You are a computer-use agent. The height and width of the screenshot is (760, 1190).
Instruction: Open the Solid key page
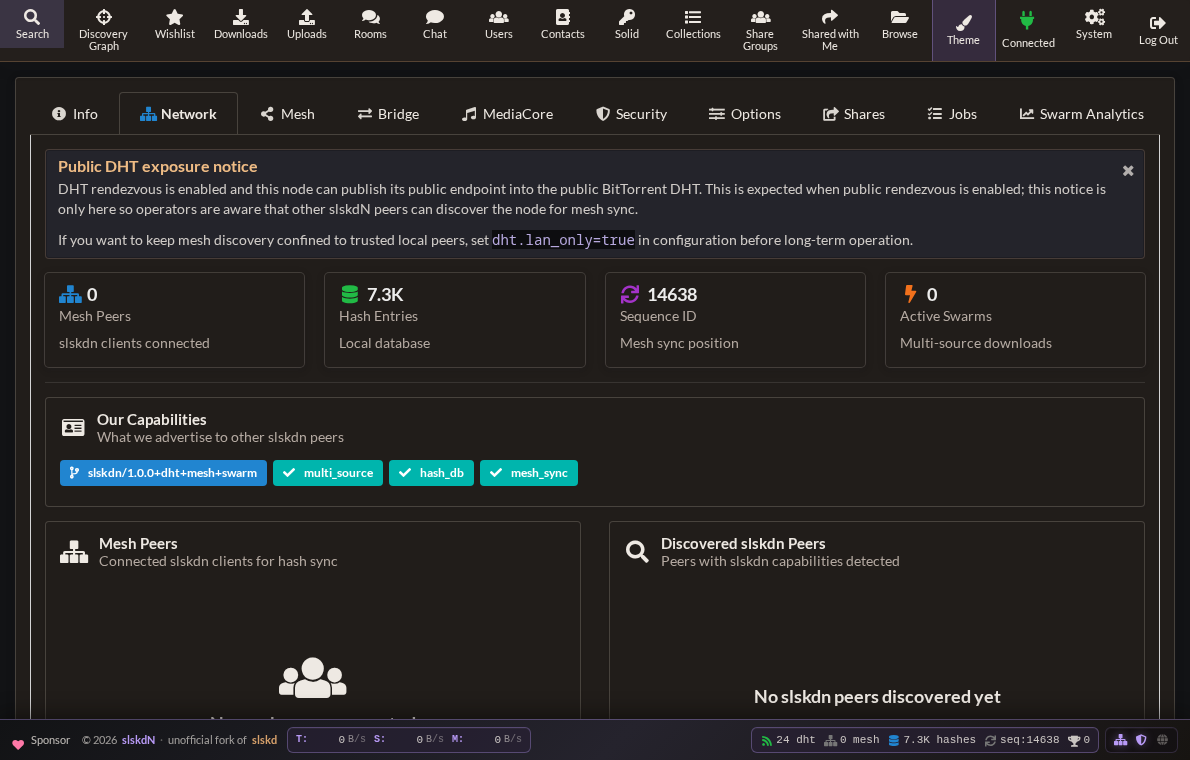pos(627,24)
